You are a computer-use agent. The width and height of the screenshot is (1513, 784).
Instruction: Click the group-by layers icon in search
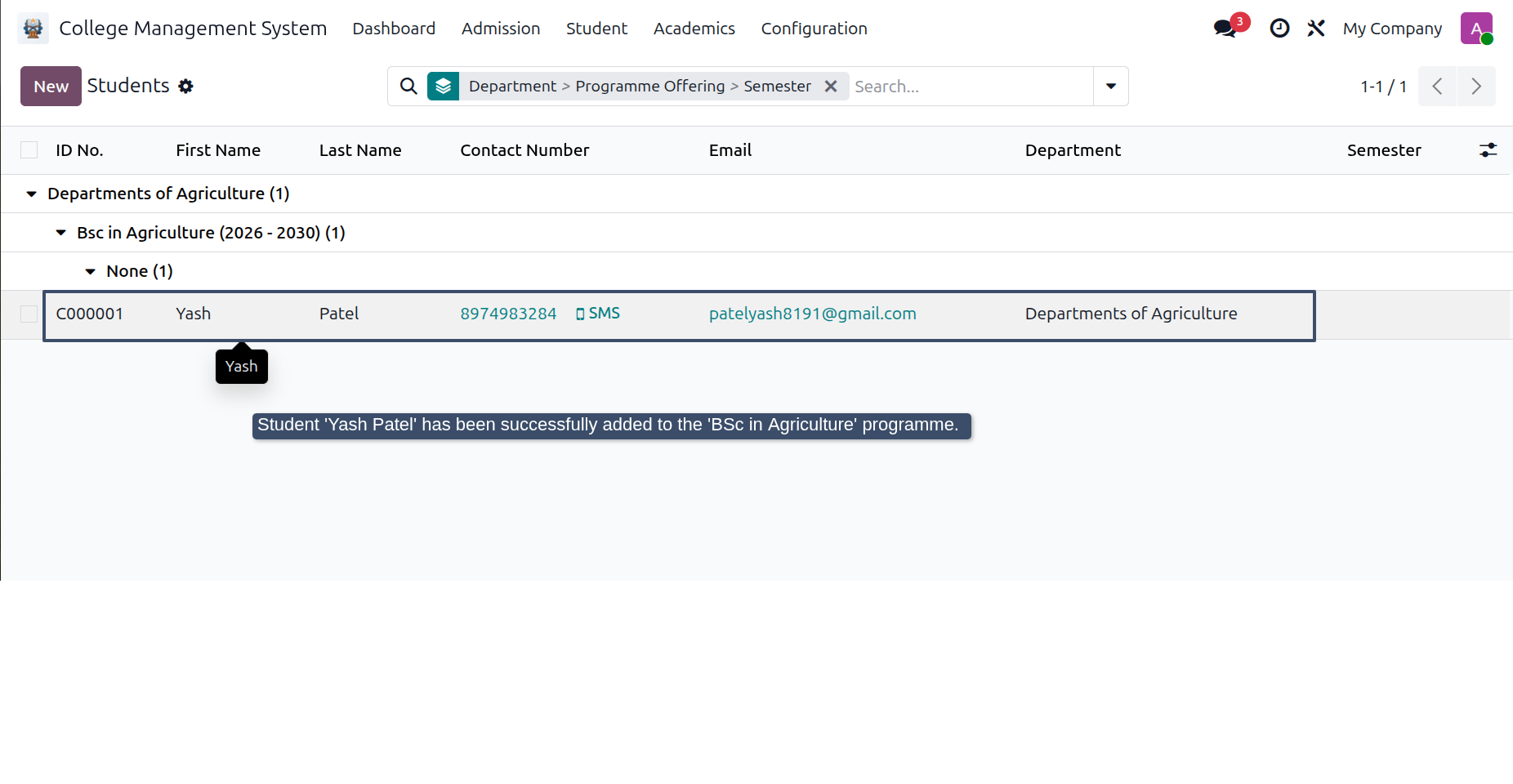click(443, 86)
